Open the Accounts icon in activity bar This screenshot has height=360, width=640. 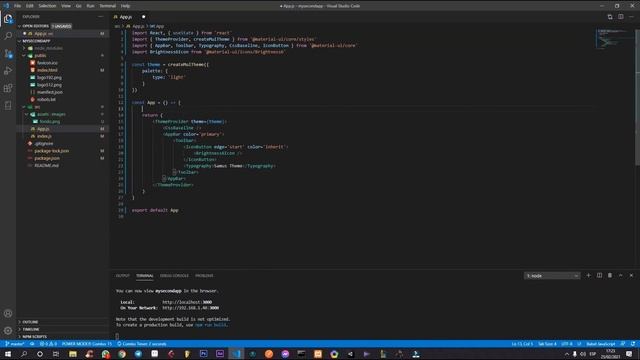coord(8,313)
